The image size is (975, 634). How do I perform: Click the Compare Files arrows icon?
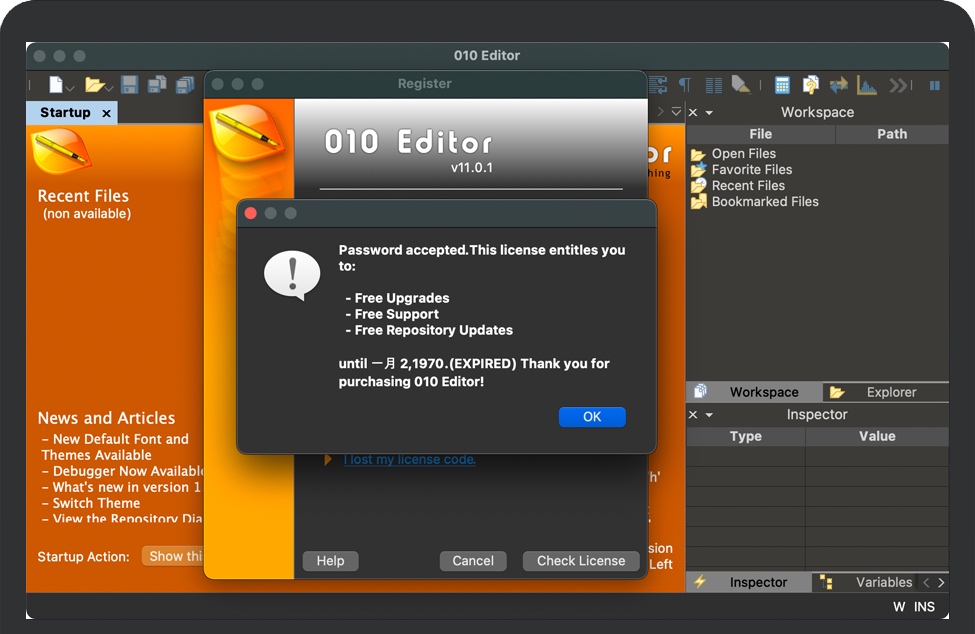pyautogui.click(x=838, y=85)
